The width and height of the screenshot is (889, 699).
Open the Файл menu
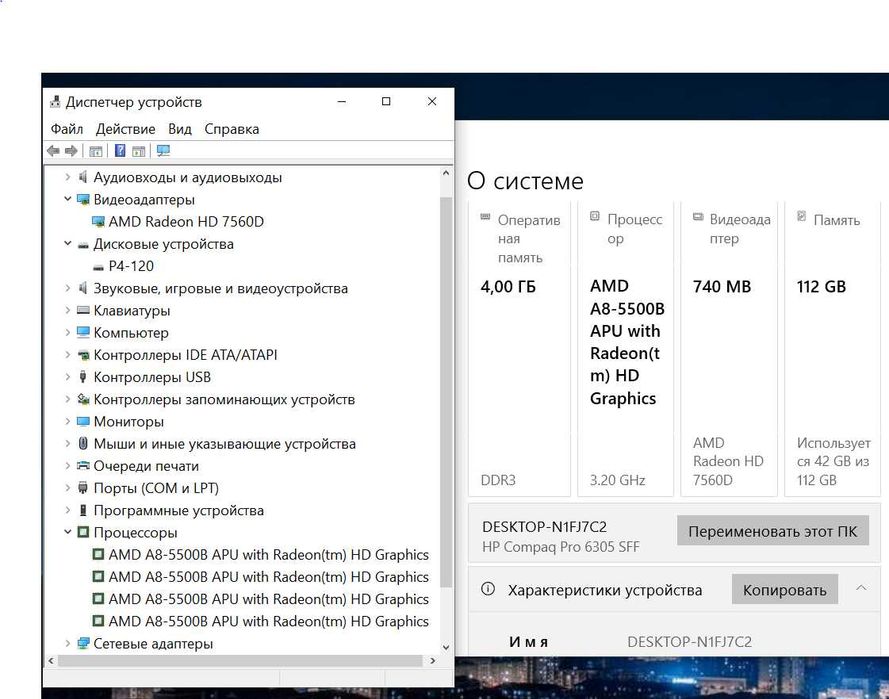(x=67, y=129)
